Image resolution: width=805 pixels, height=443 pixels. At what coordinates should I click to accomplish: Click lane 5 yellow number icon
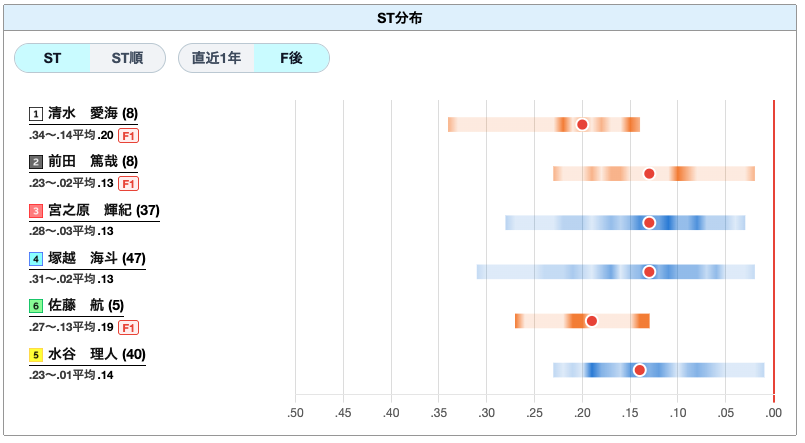coord(35,355)
